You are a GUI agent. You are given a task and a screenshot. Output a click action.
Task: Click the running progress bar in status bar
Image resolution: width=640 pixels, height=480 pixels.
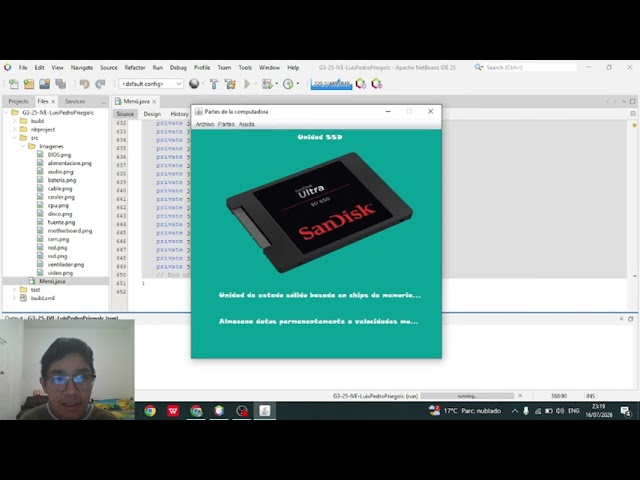point(467,396)
